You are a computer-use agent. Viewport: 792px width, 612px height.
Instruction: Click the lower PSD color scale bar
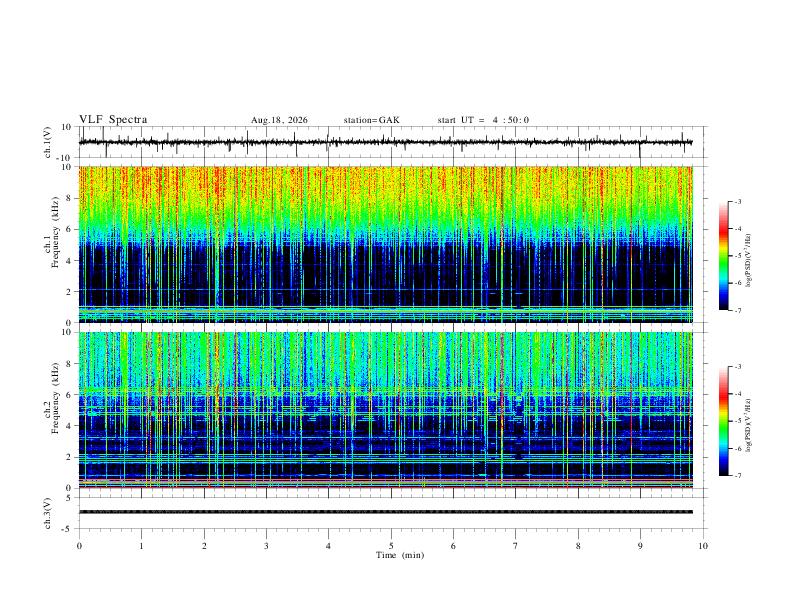724,421
